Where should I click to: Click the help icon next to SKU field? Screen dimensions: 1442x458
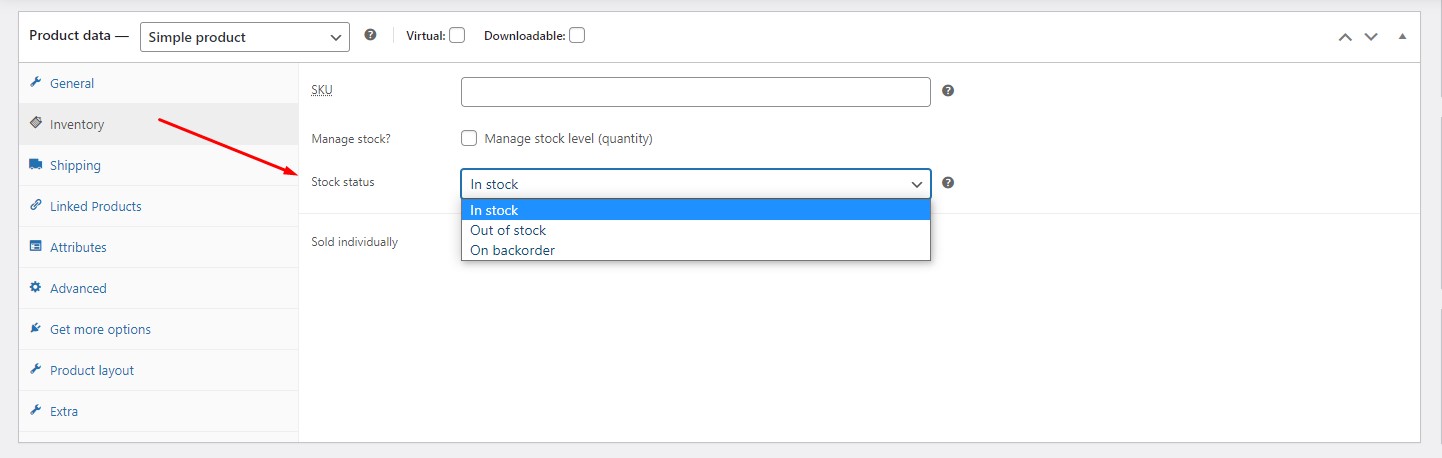(948, 90)
